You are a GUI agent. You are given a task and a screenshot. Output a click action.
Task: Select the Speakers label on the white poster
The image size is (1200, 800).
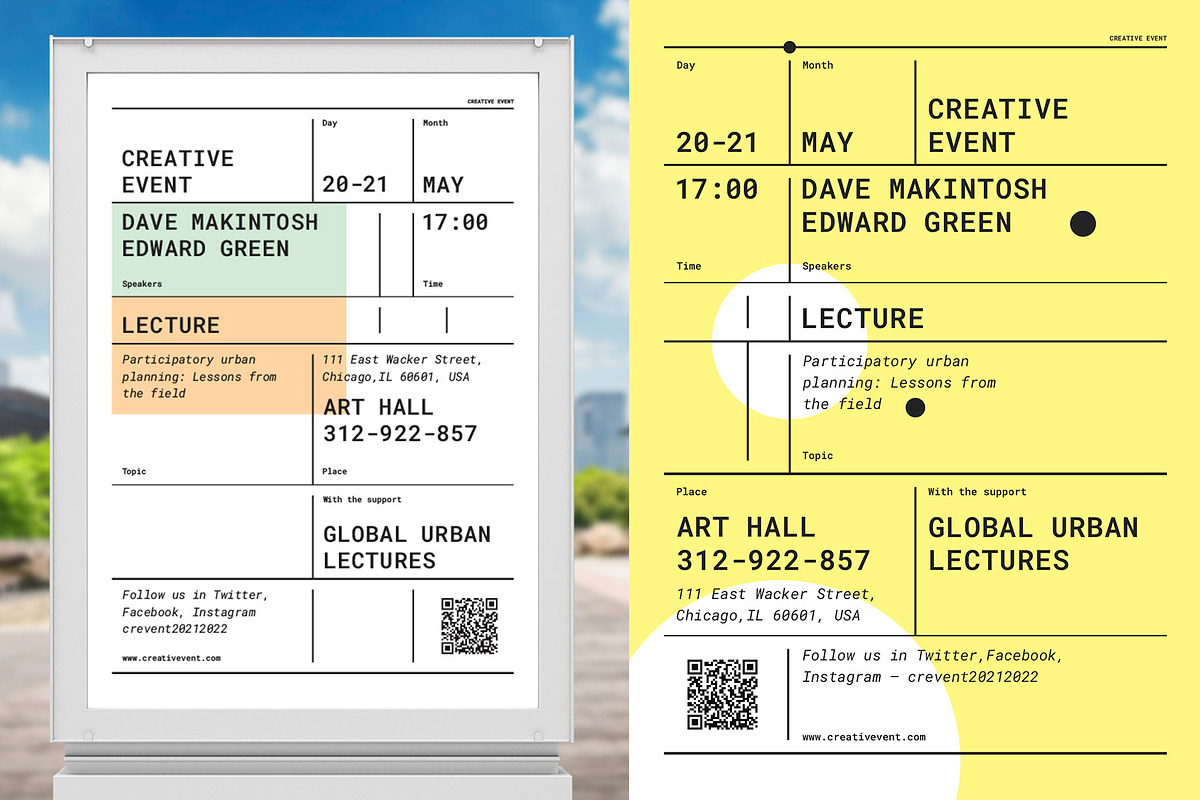(x=142, y=284)
